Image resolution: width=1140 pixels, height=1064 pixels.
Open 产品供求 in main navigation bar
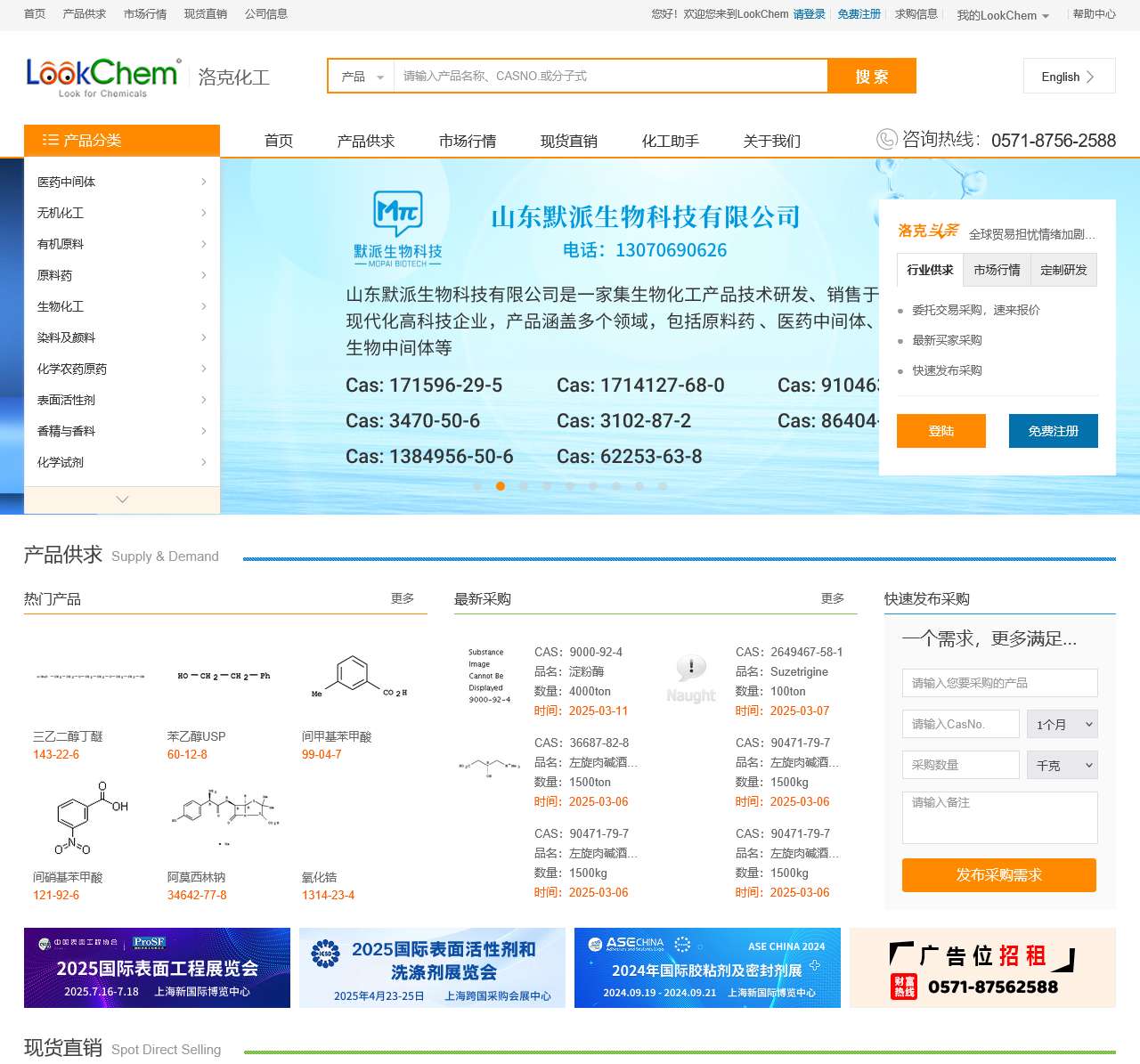(x=366, y=141)
